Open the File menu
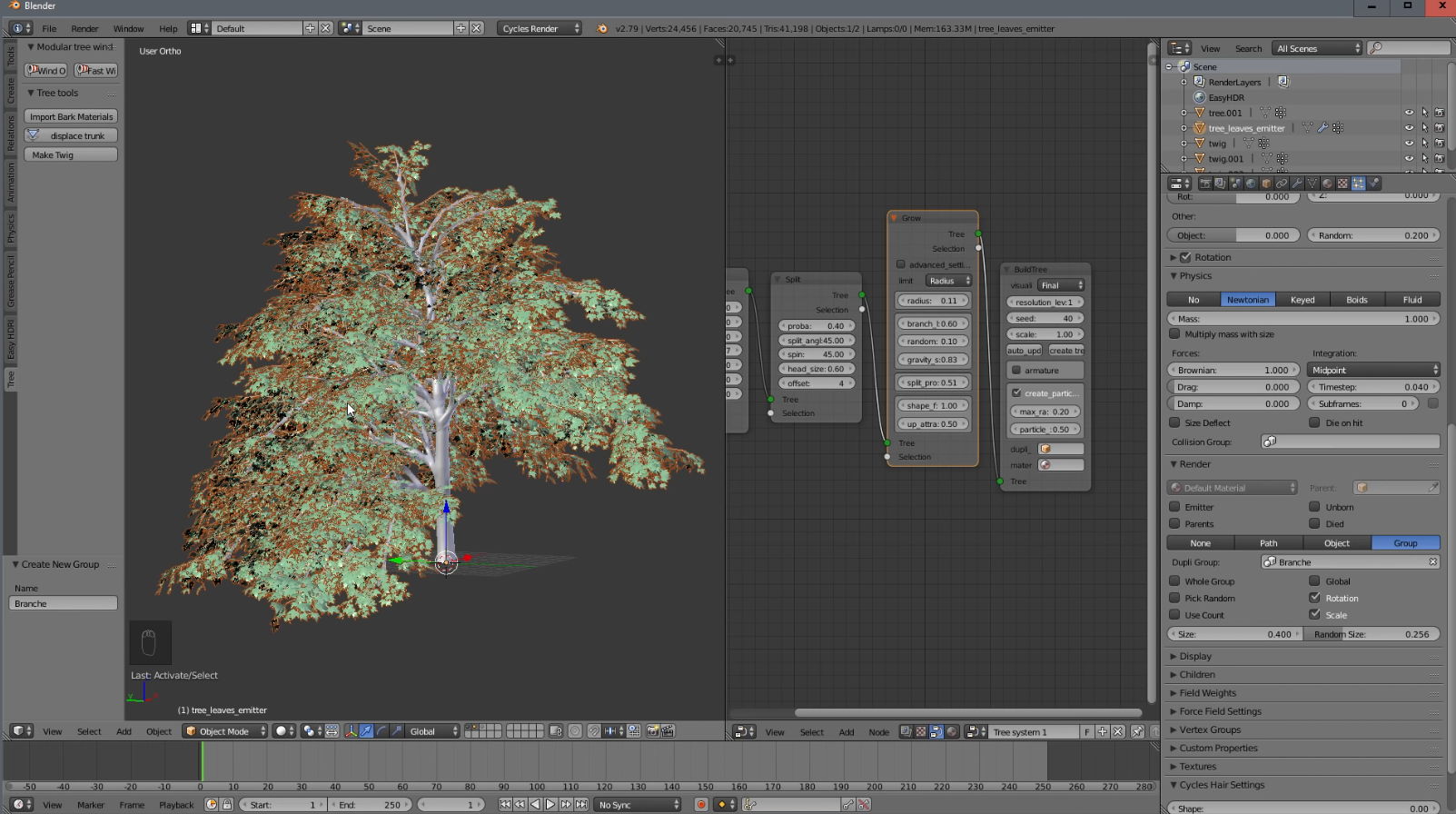Screen dimensions: 1456x814 [49, 29]
